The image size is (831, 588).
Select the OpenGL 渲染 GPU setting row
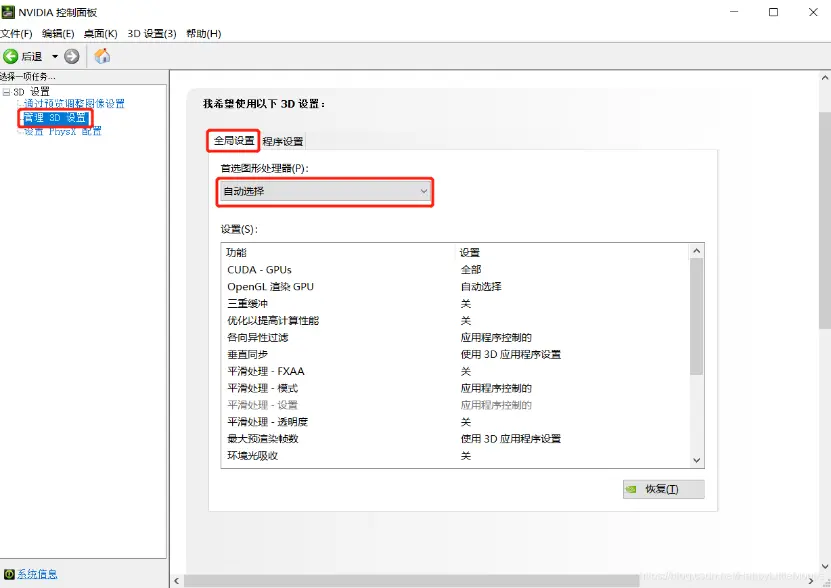coord(270,287)
